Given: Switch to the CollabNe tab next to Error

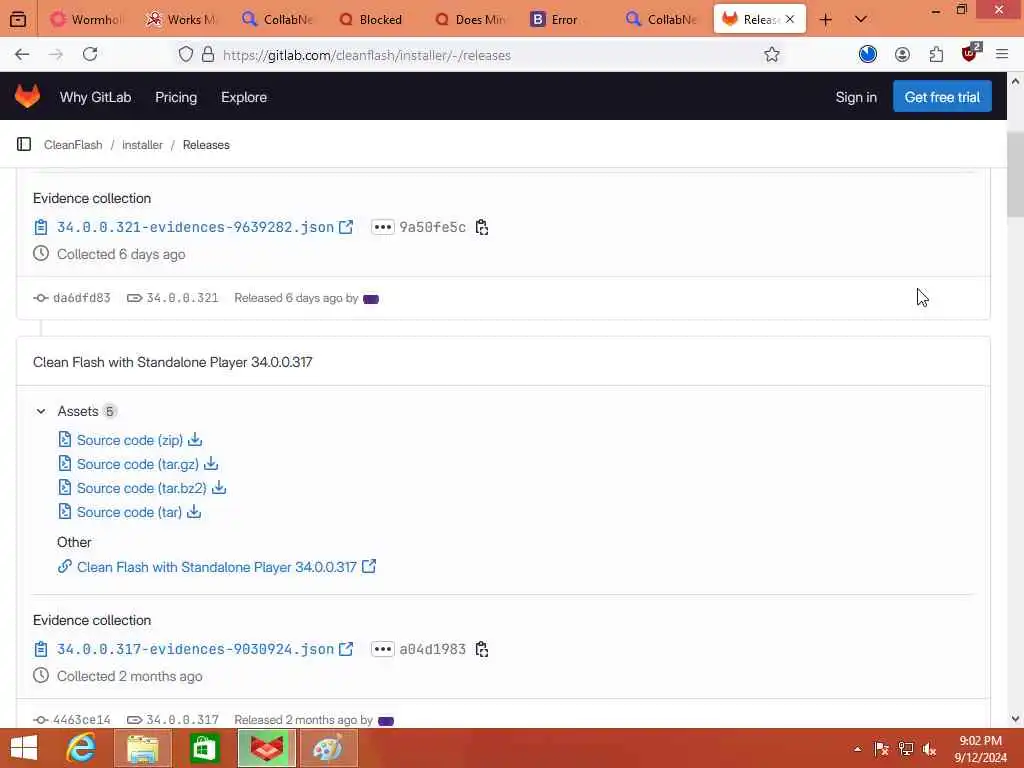Looking at the screenshot, I should [x=662, y=20].
